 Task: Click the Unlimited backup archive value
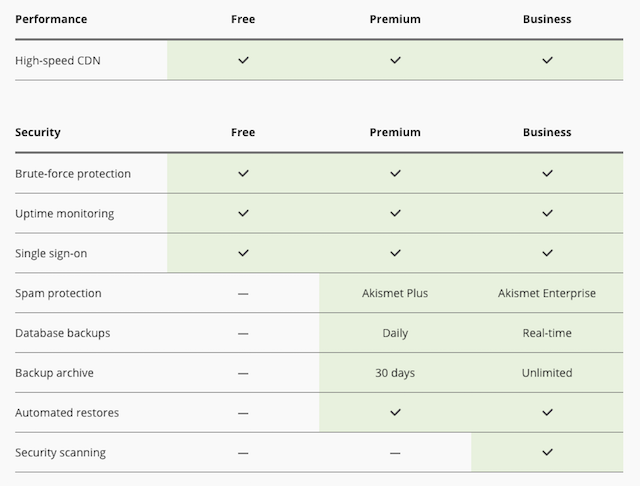point(547,373)
